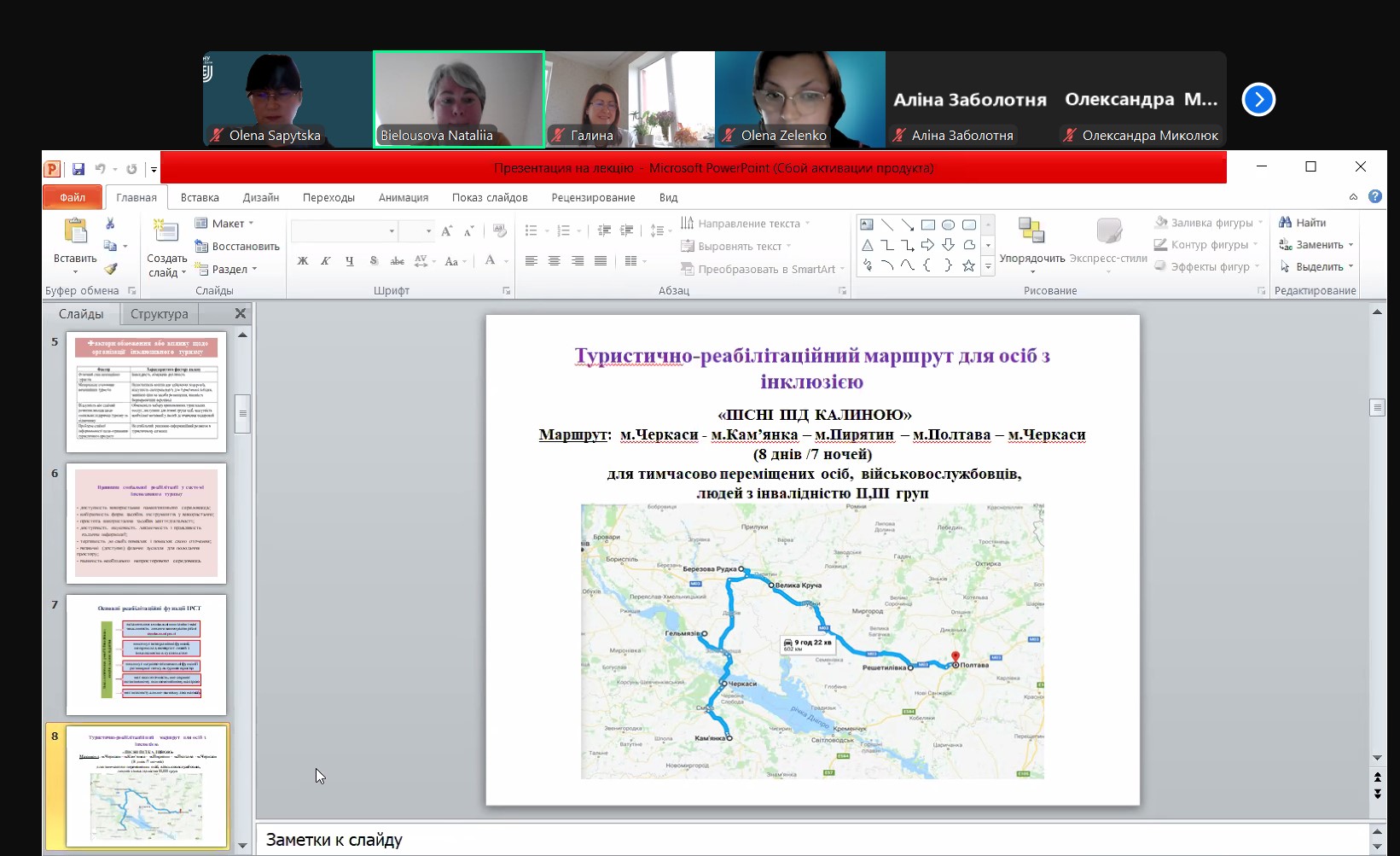
Task: Click the Найти find button
Action: coord(1303,223)
